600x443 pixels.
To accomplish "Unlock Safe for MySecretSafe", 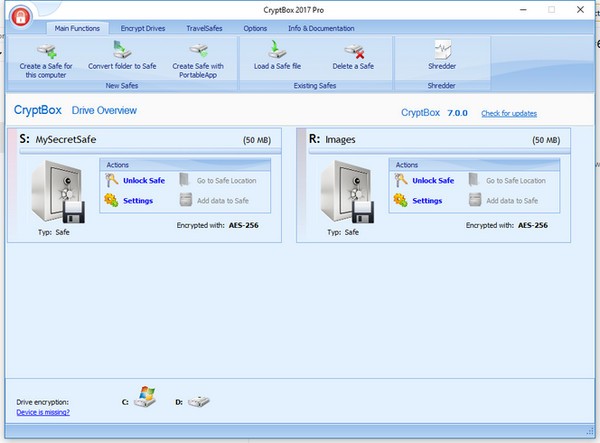I will pyautogui.click(x=143, y=181).
